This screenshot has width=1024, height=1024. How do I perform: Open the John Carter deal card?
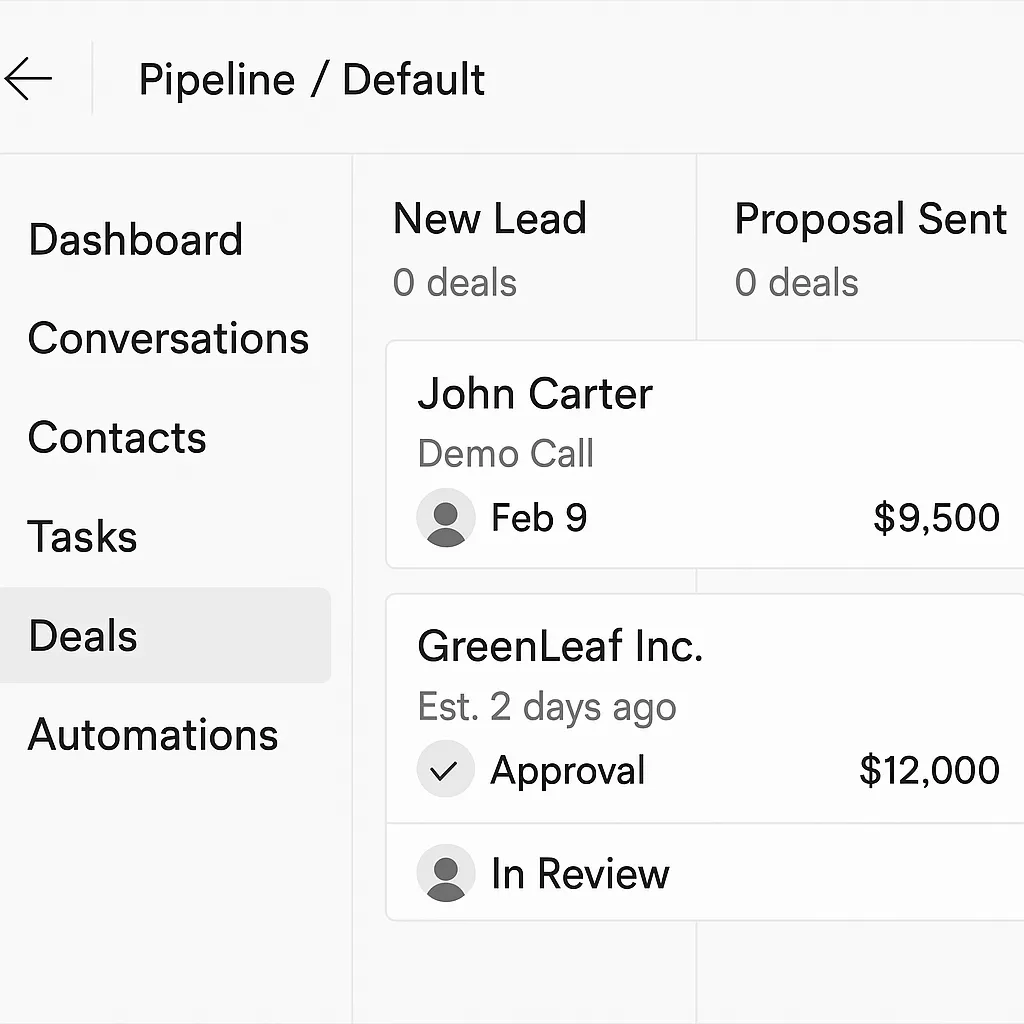click(705, 455)
